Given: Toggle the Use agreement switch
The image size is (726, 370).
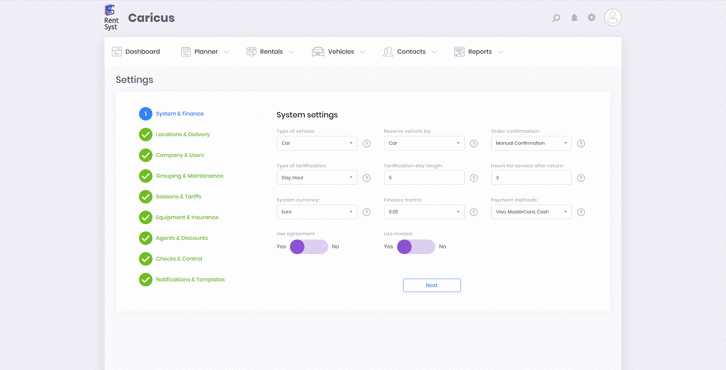Looking at the screenshot, I should click(309, 247).
